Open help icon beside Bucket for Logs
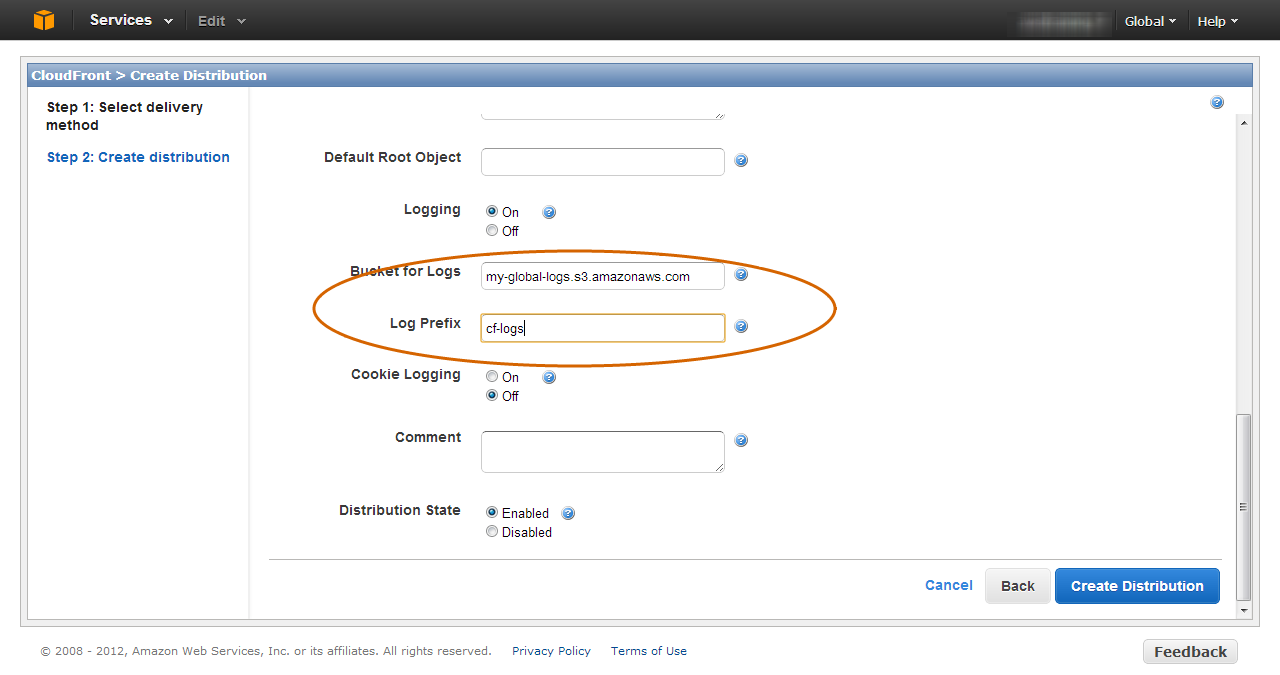Screen dimensions: 1280x675 (741, 275)
